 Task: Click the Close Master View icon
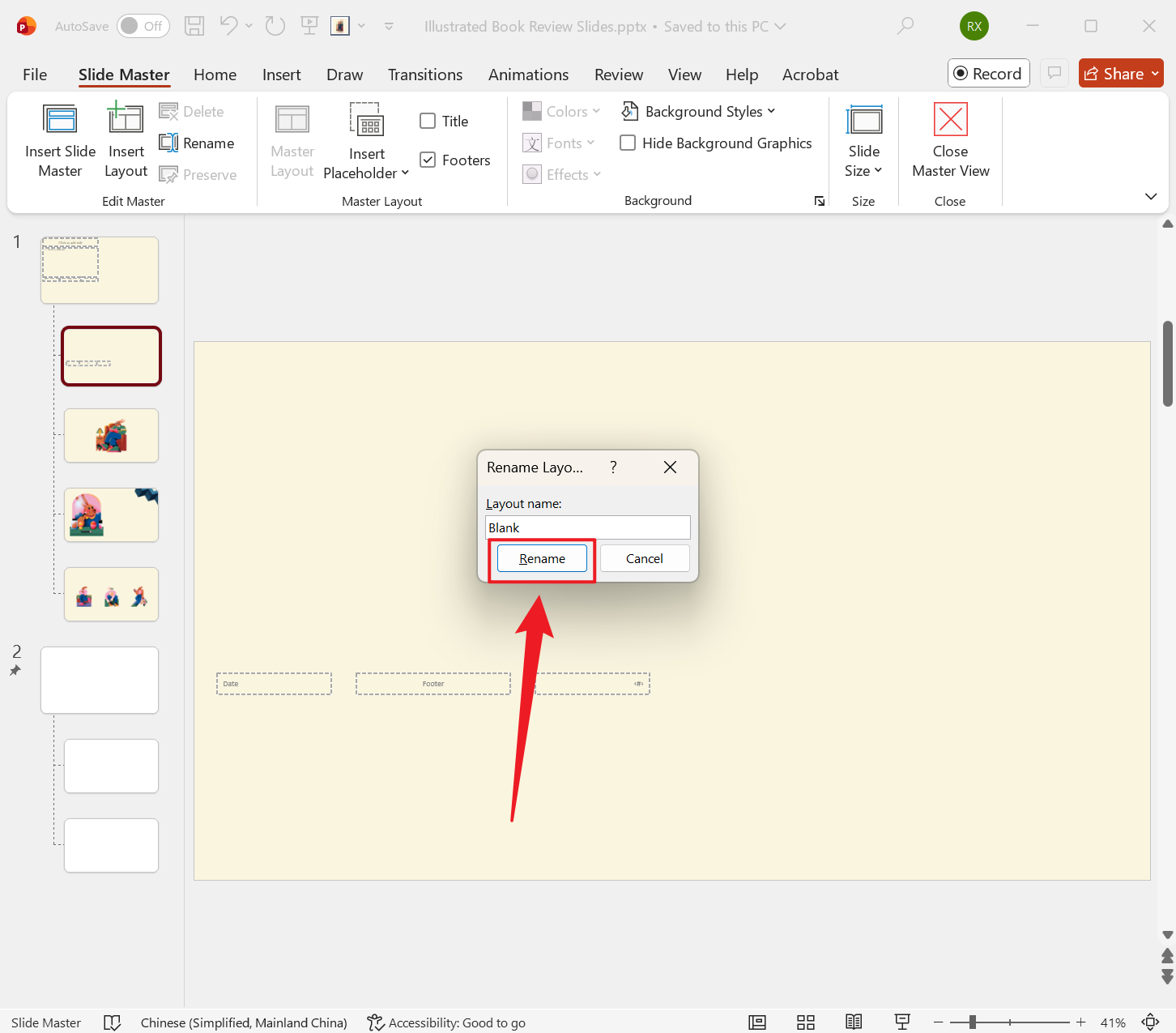point(950,120)
